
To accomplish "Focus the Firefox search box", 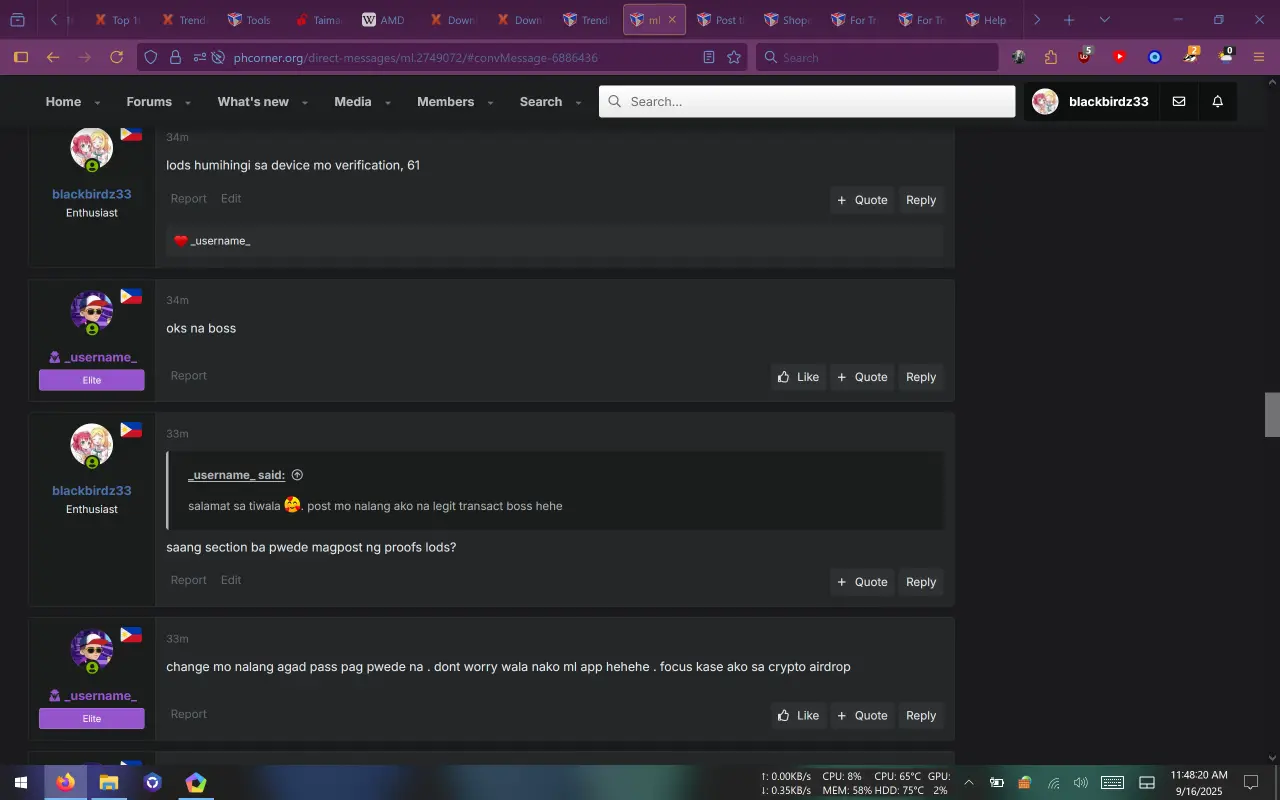I will (x=877, y=57).
